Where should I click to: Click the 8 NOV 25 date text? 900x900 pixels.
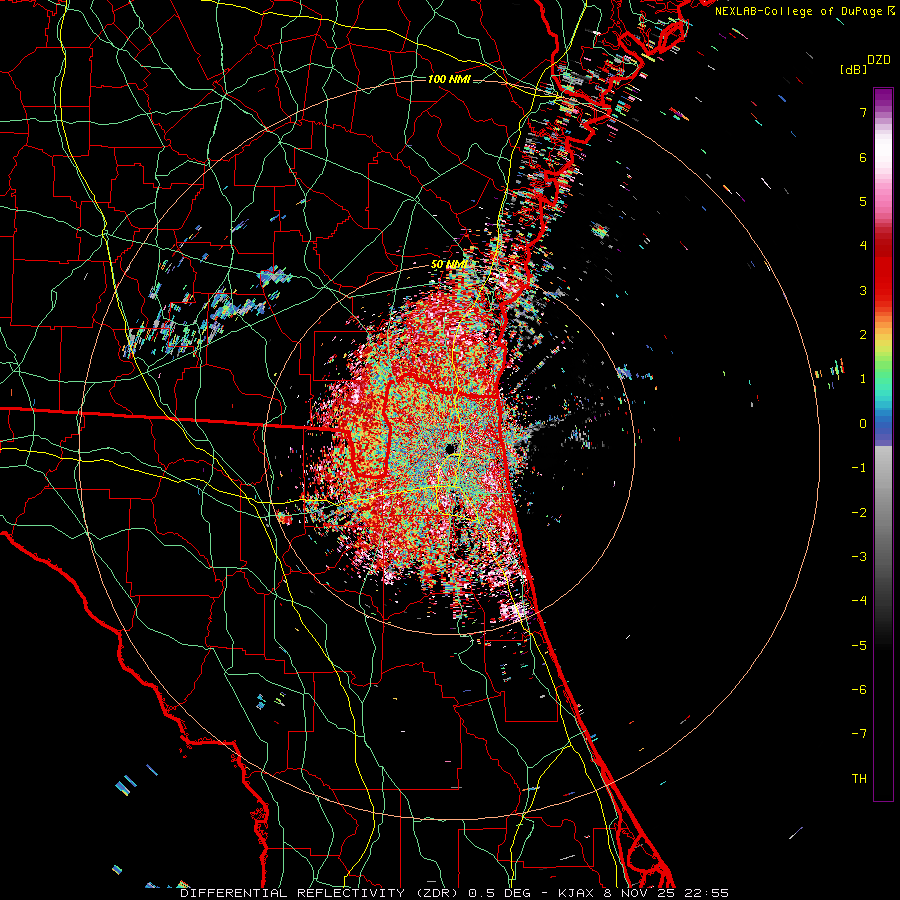tap(639, 893)
